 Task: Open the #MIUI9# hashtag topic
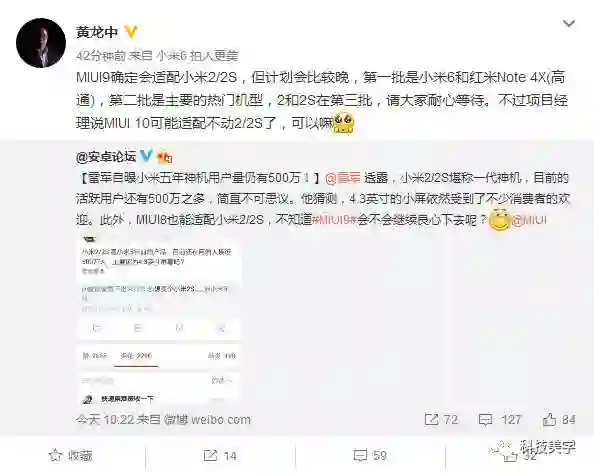(x=335, y=220)
